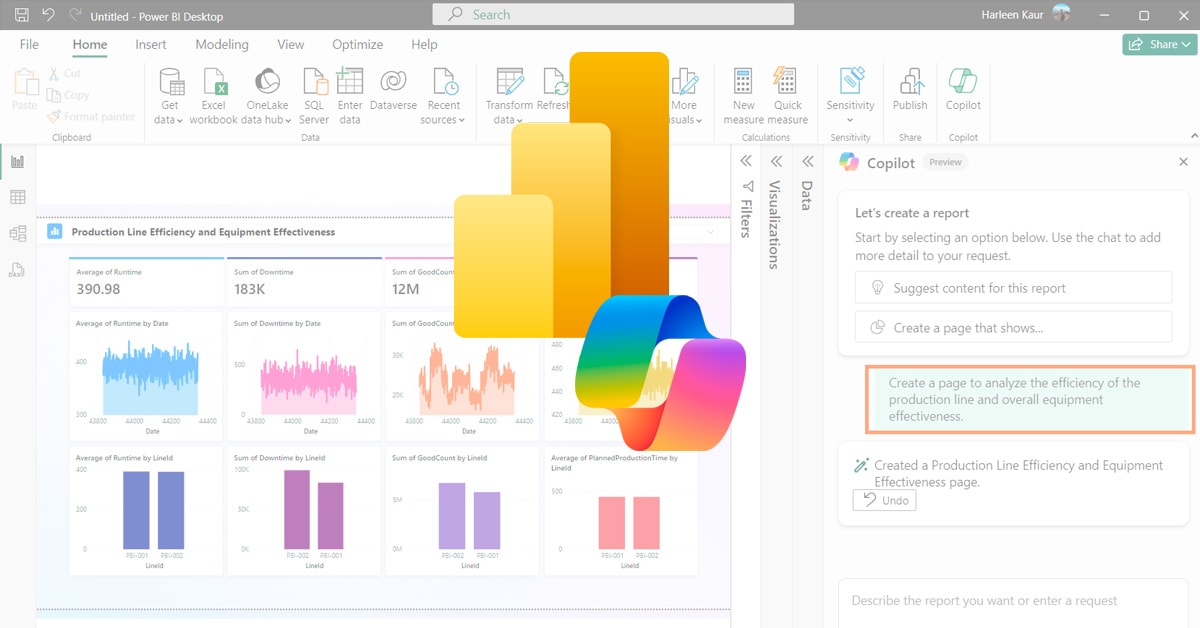Expand the Data pane

pos(808,161)
